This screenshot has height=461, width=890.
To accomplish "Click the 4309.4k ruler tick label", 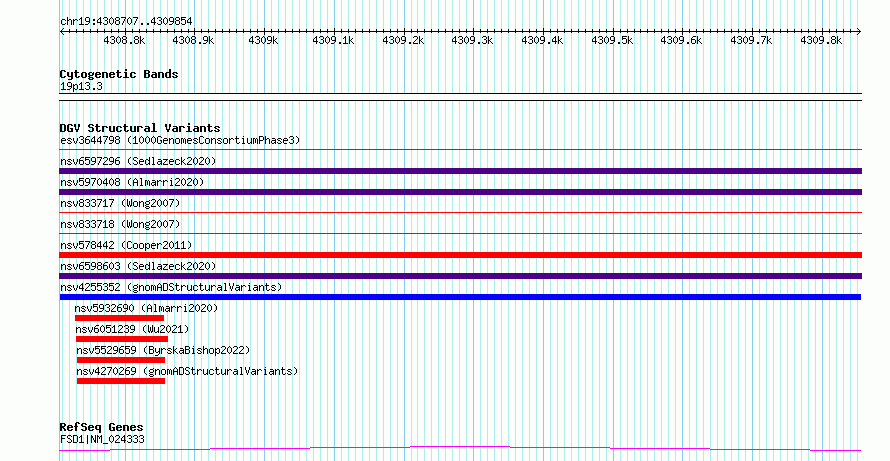I will [x=542, y=41].
